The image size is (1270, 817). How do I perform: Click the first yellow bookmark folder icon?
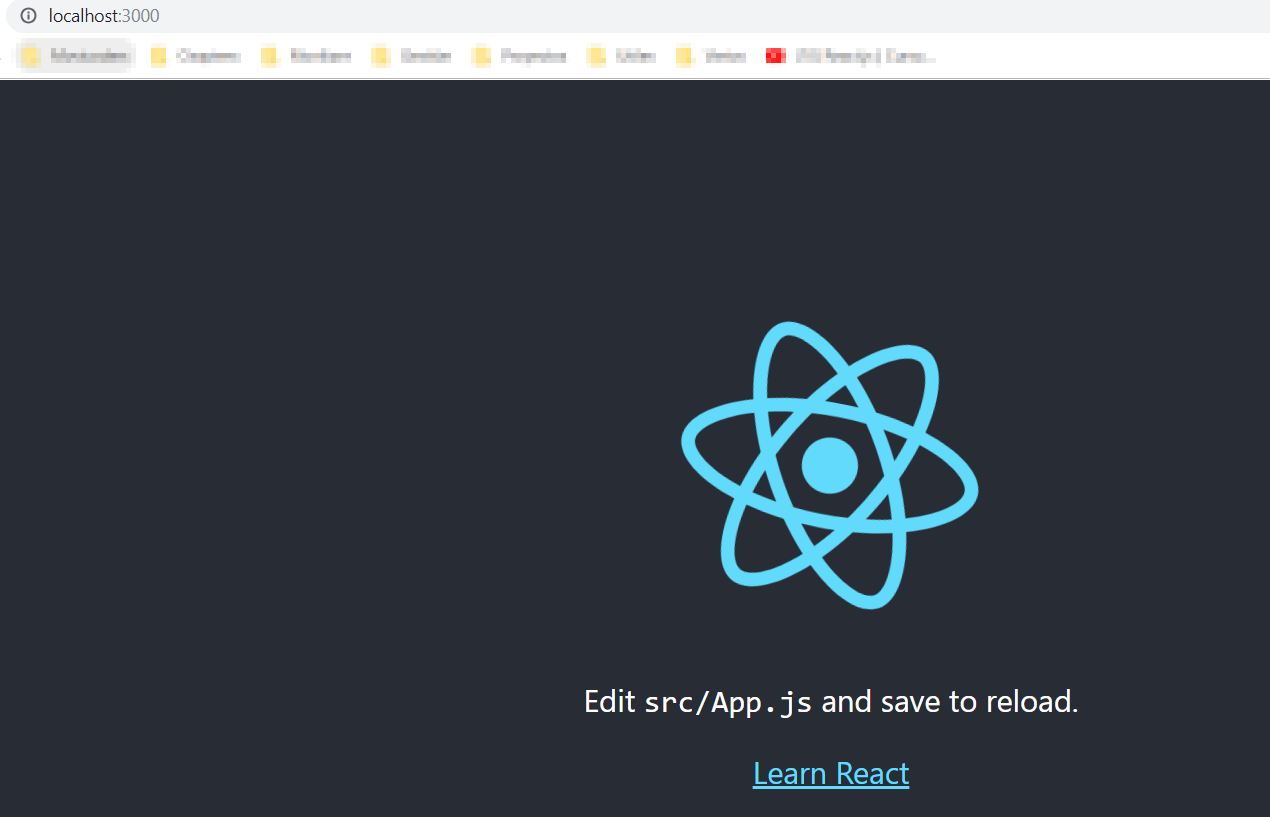pos(33,55)
